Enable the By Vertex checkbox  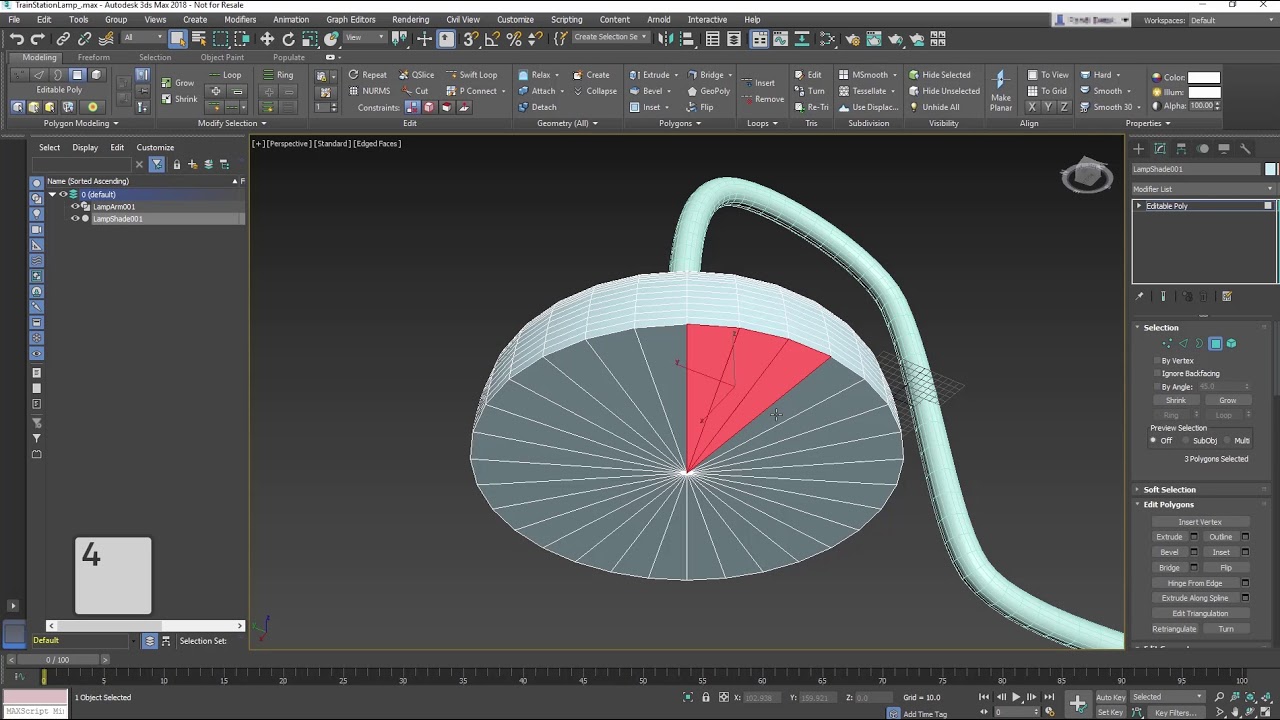point(1158,360)
